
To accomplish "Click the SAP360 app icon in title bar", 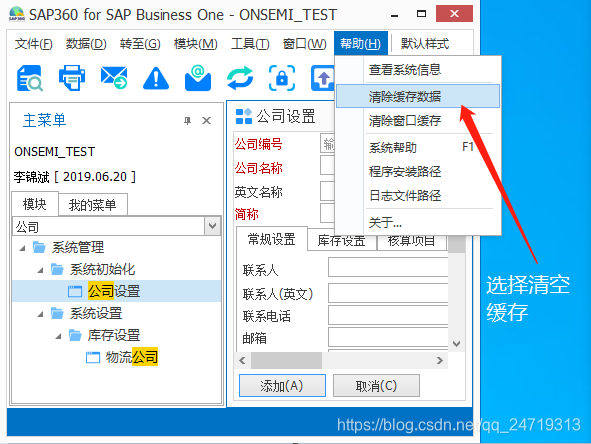I will coord(17,14).
